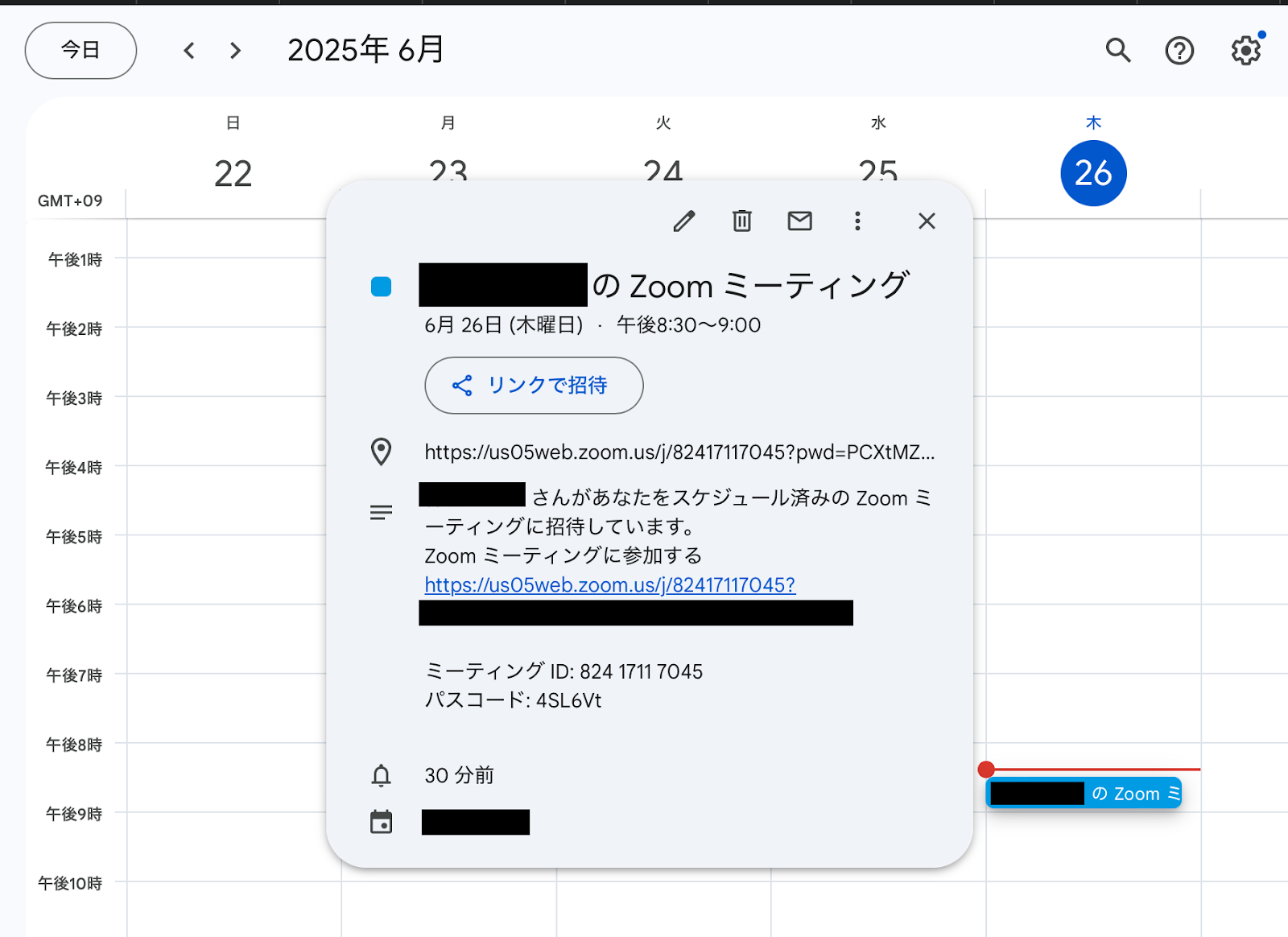
Task: Open the search icon in the calendar header
Action: [x=1118, y=50]
